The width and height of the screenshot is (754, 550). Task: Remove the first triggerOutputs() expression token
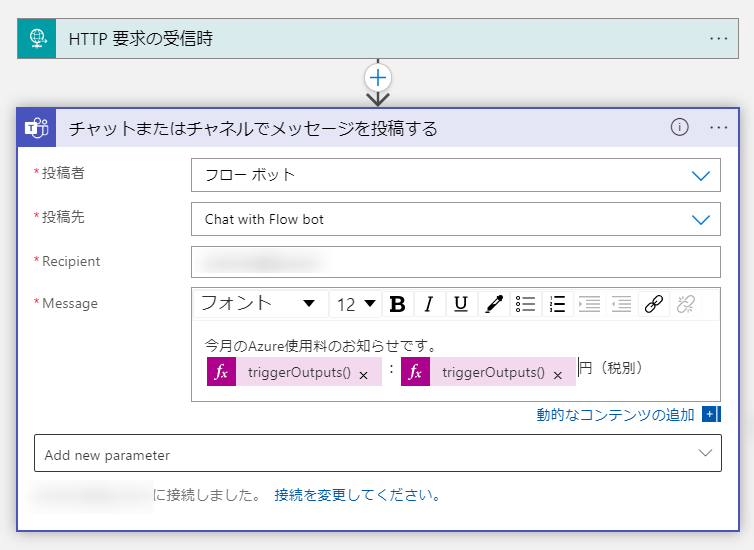point(364,375)
